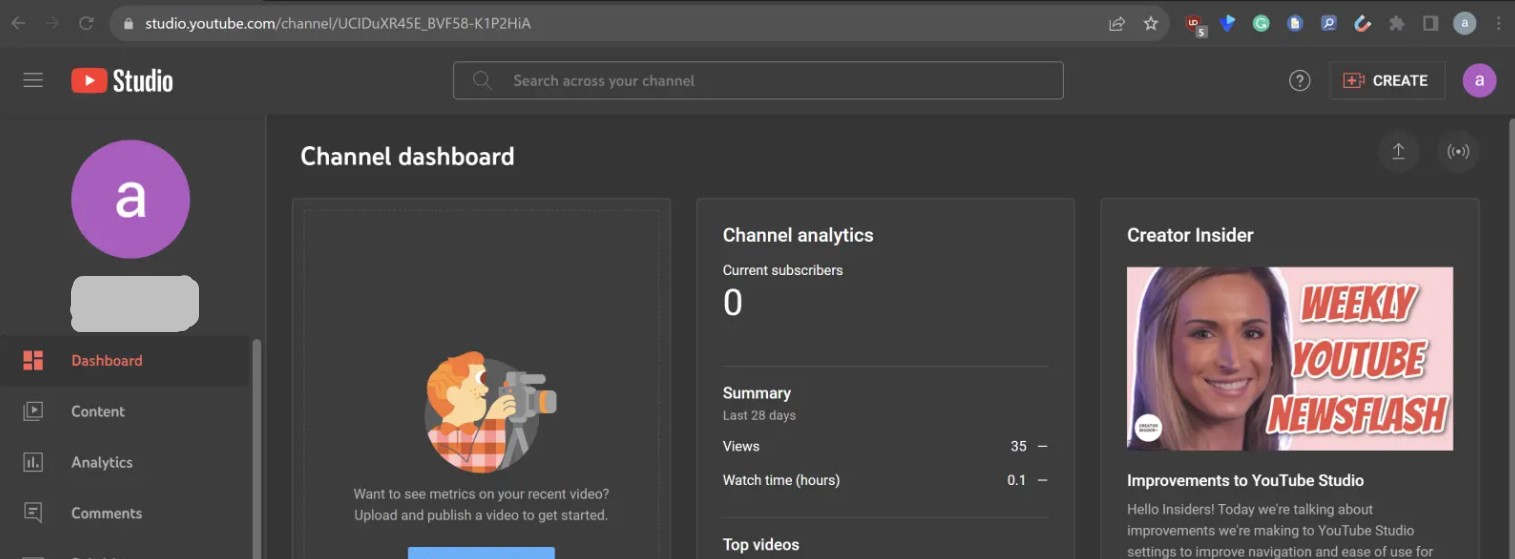Click the search magnifier icon
The height and width of the screenshot is (559, 1515).
click(482, 80)
